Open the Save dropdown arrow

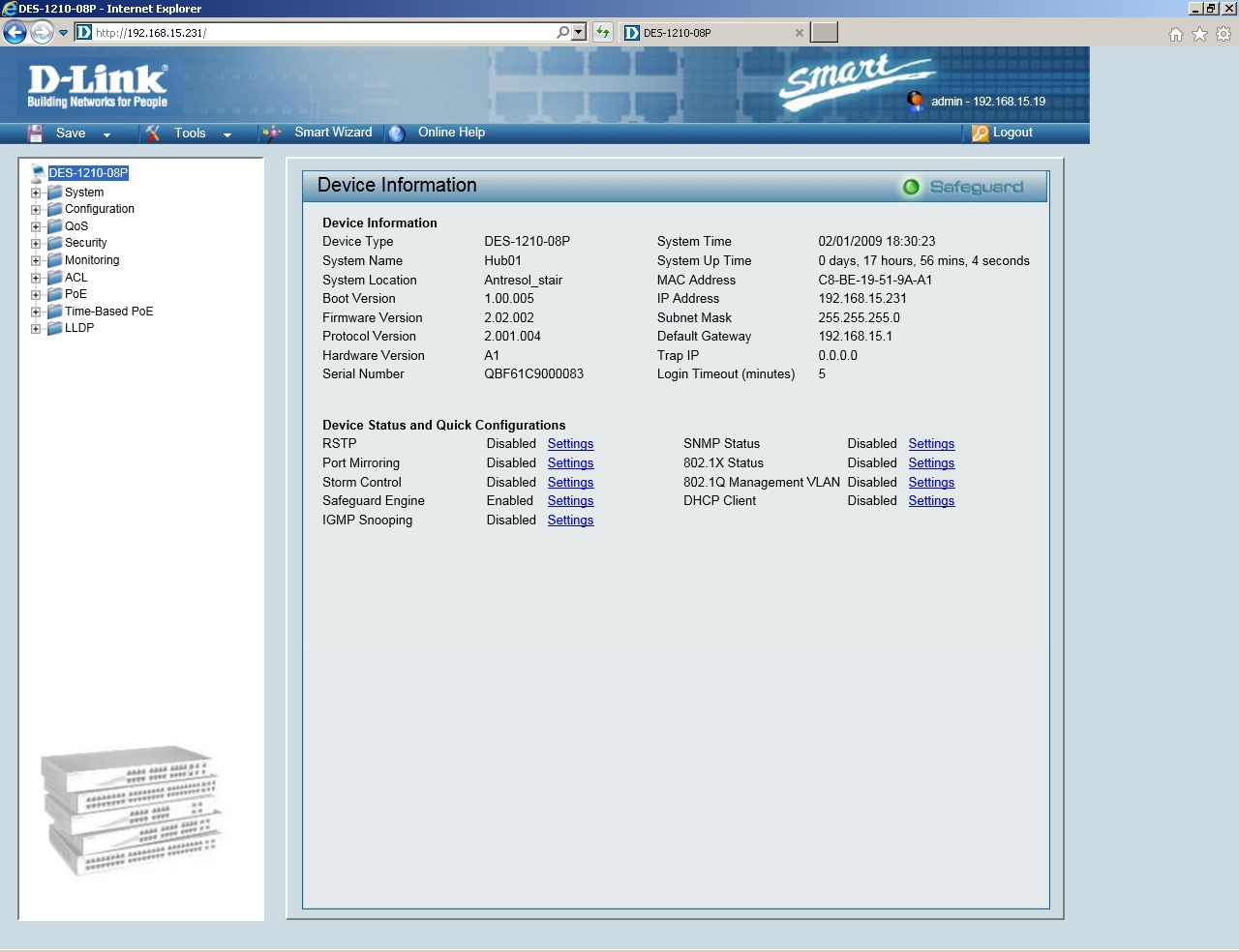106,134
